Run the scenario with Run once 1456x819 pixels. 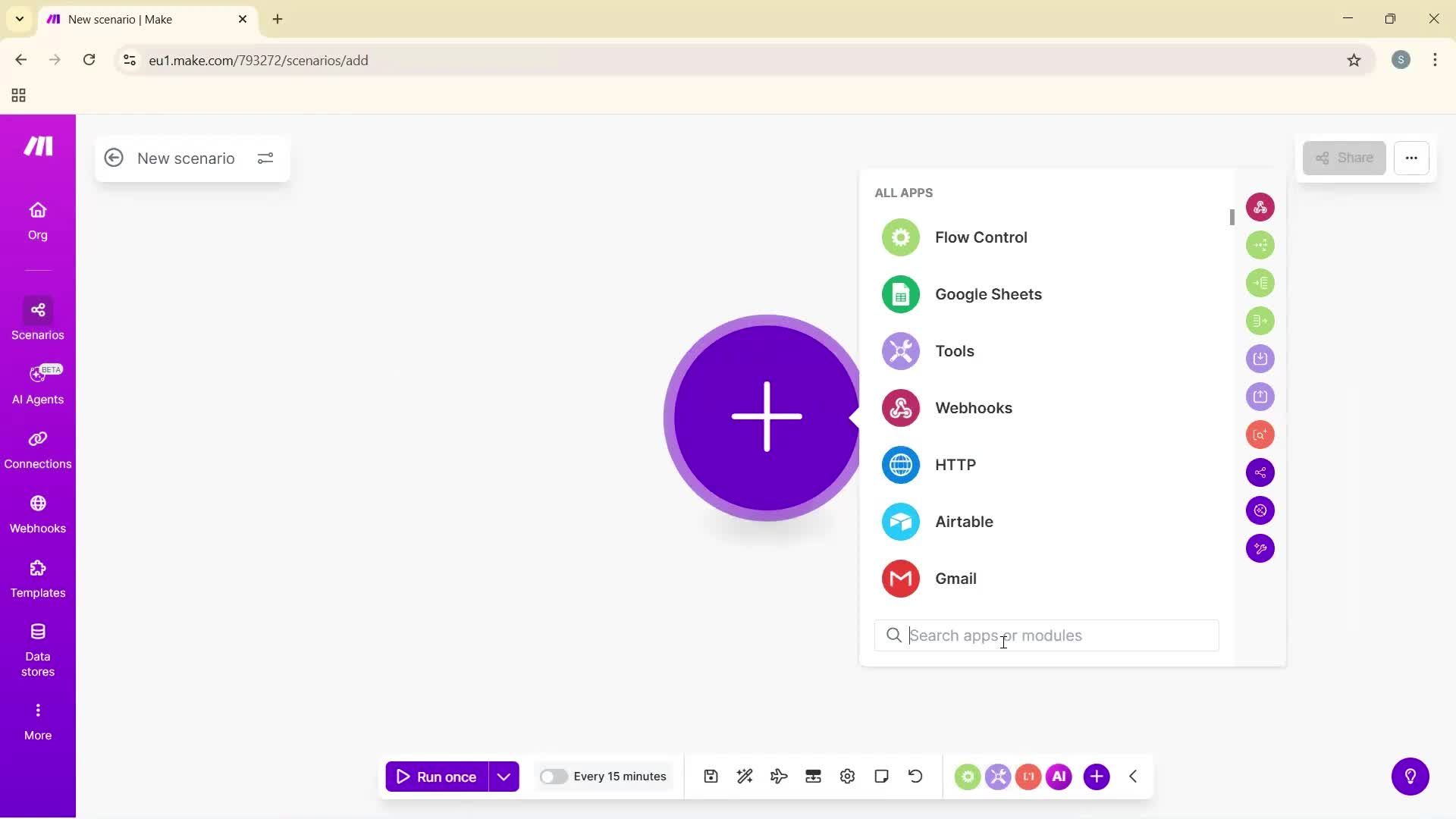[440, 776]
